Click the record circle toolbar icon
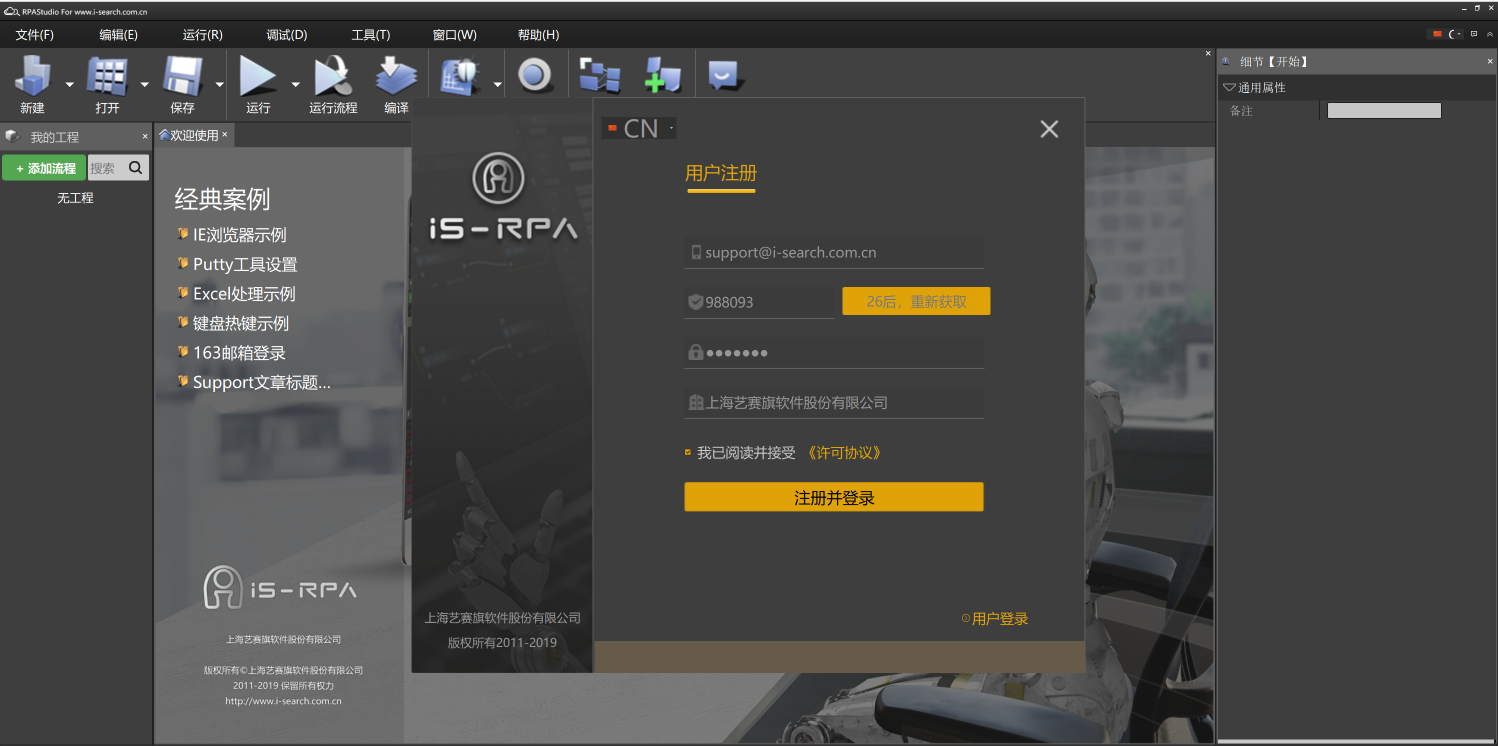Viewport: 1498px width, 746px height. pyautogui.click(x=536, y=74)
